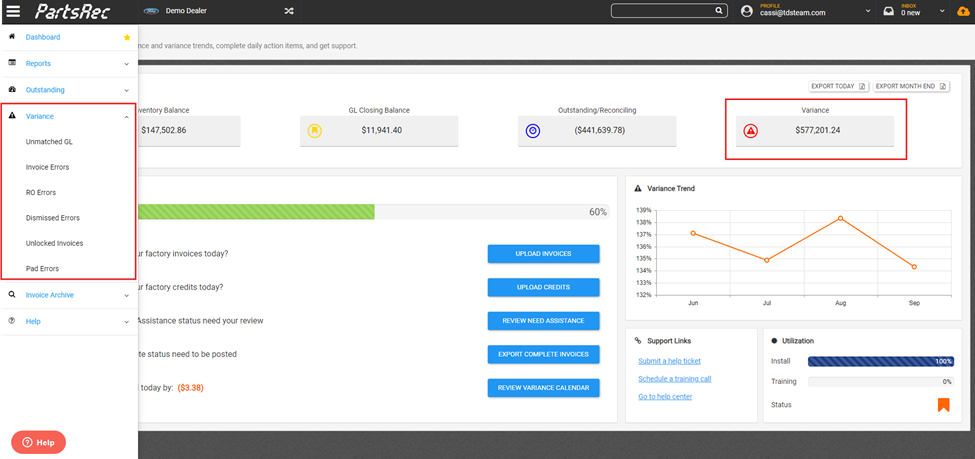The width and height of the screenshot is (975, 459).
Task: Expand the Help menu chevron
Action: (126, 322)
